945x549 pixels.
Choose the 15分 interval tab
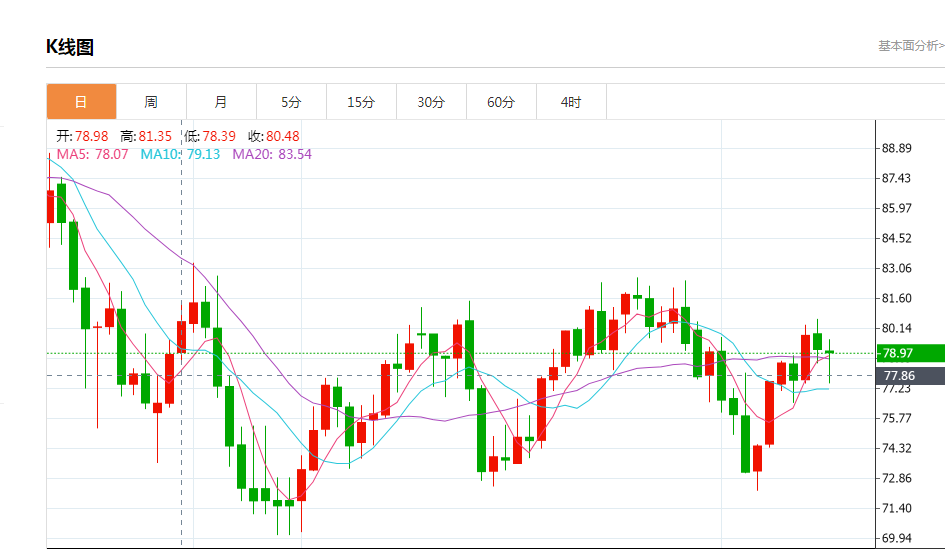(361, 102)
